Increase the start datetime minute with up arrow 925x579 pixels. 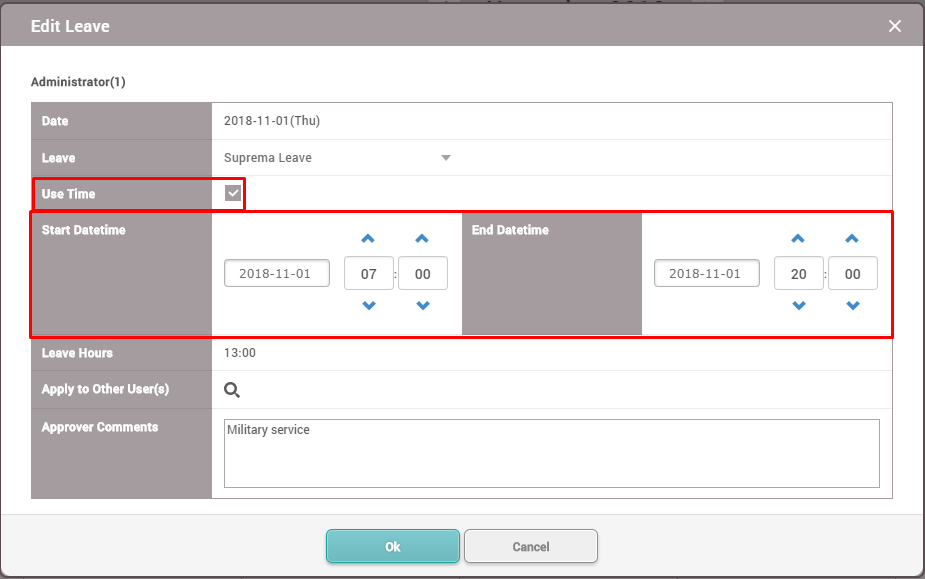pyautogui.click(x=422, y=239)
